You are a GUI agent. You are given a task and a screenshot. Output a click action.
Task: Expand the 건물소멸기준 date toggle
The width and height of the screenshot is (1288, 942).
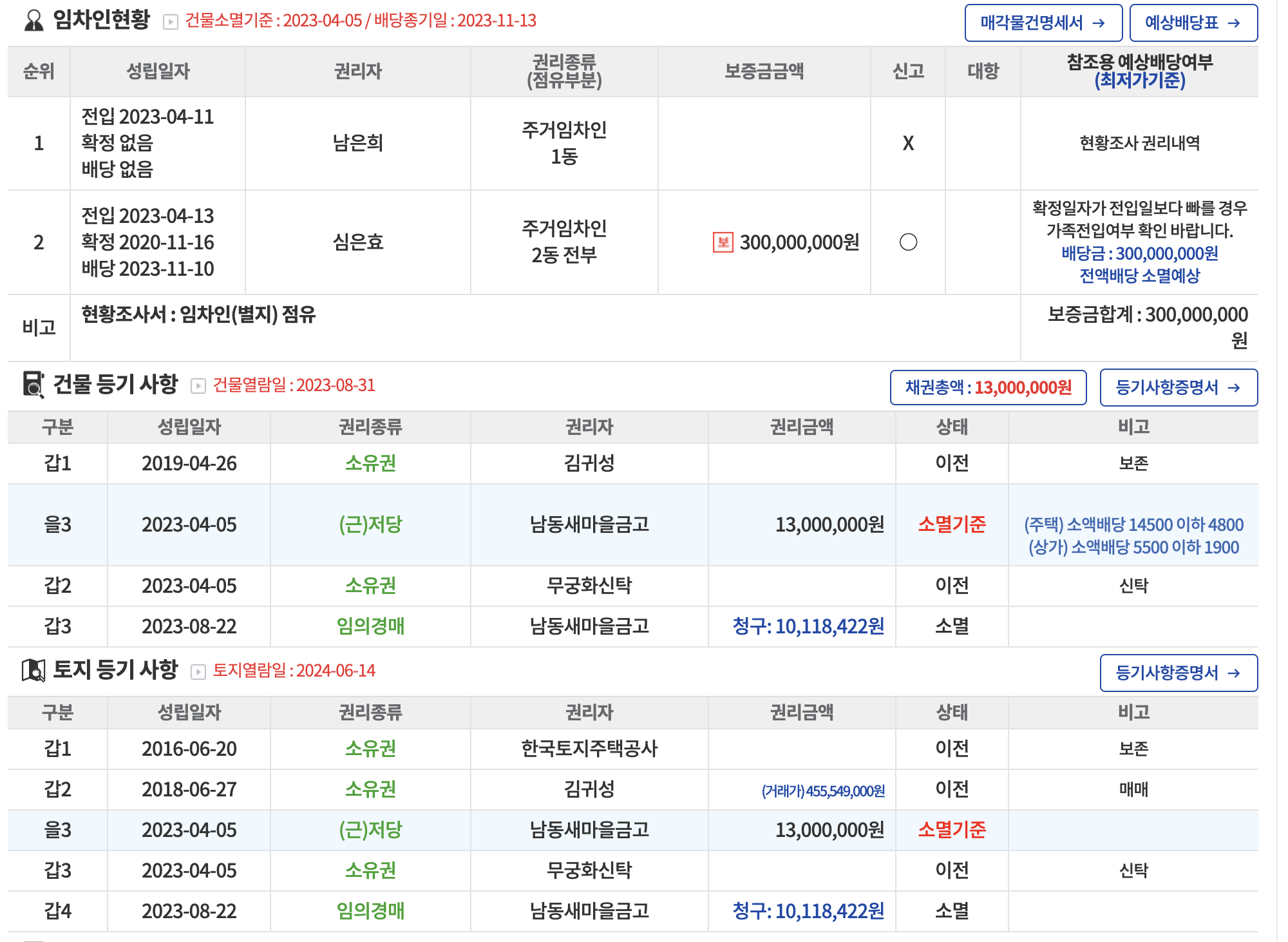(x=171, y=22)
